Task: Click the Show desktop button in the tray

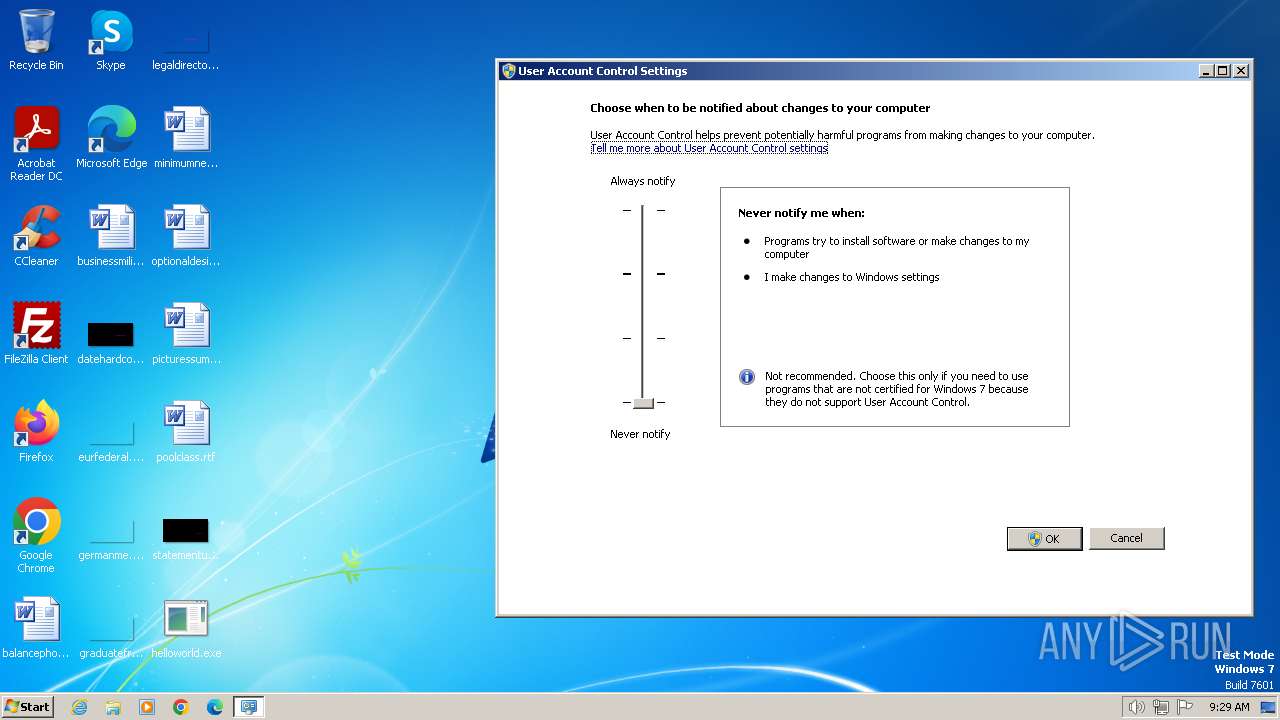Action: point(1268,707)
